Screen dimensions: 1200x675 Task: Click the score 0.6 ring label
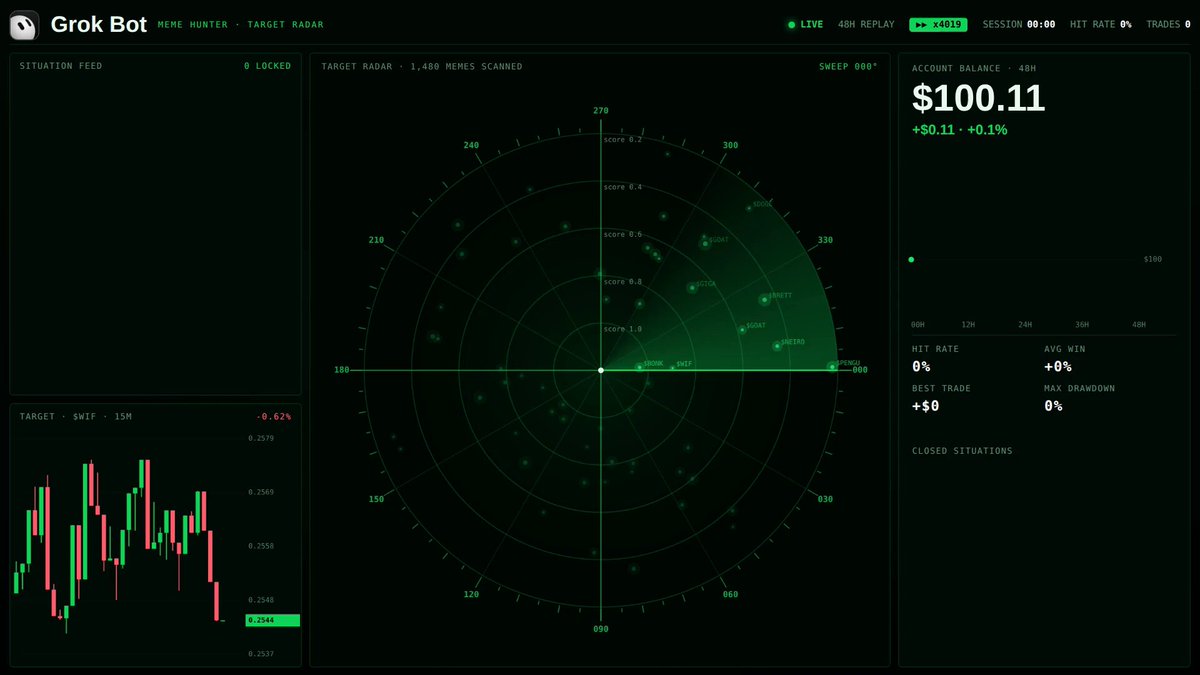coord(623,234)
